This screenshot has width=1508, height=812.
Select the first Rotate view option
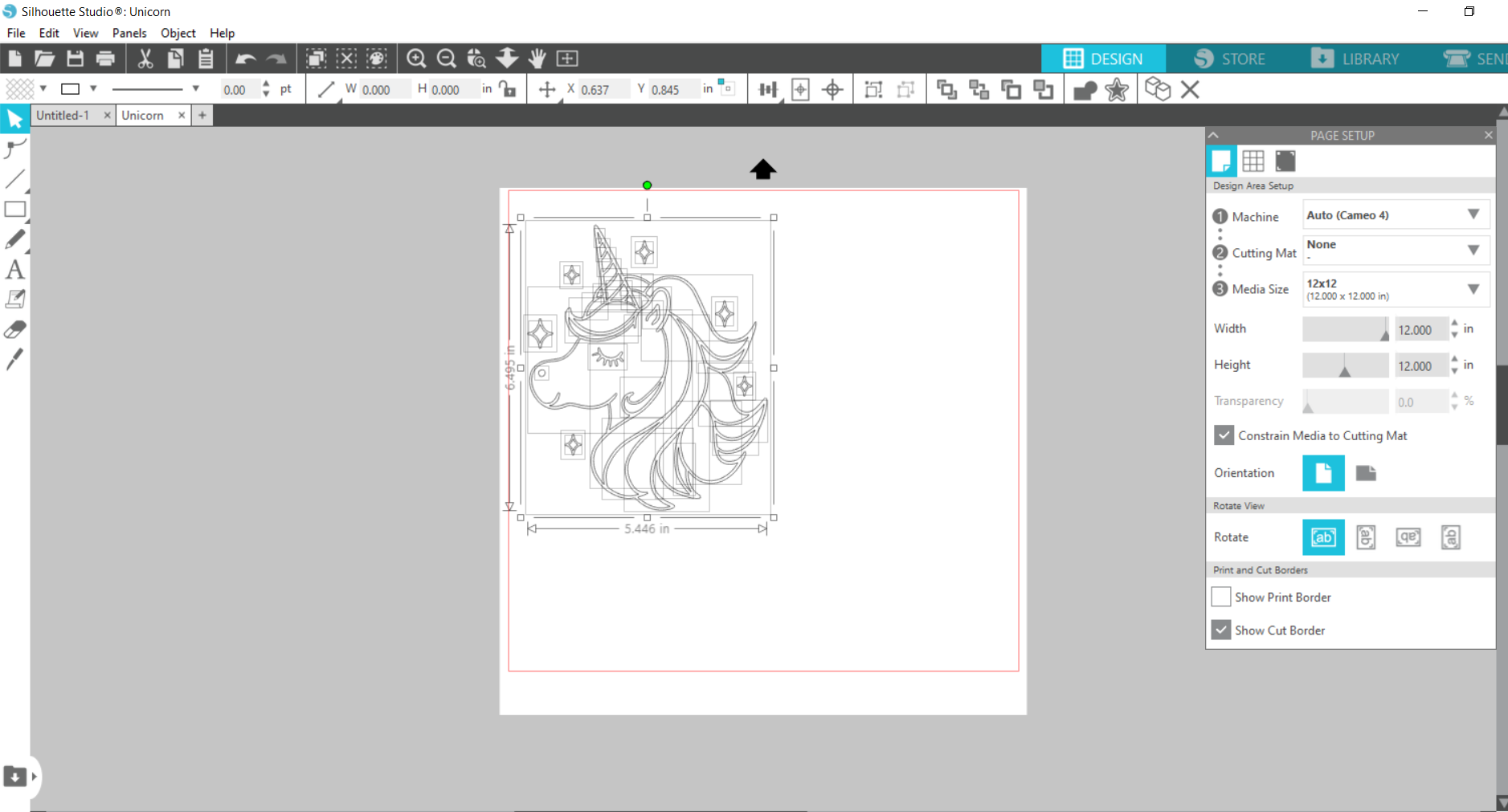(x=1323, y=537)
